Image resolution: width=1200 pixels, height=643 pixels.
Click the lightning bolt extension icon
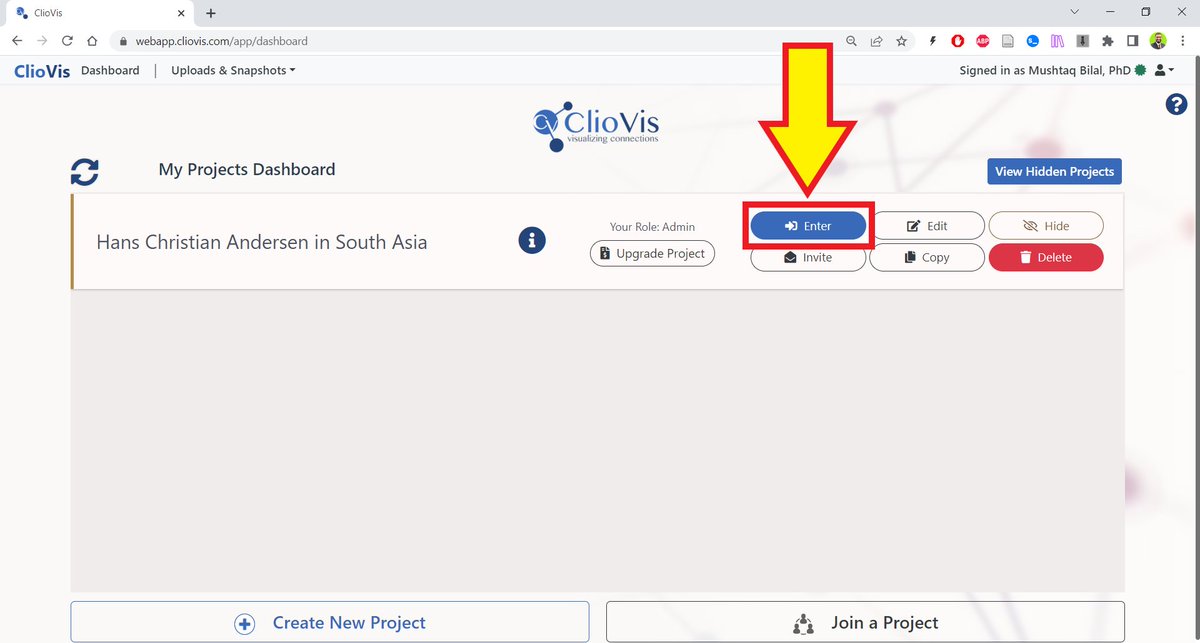933,41
